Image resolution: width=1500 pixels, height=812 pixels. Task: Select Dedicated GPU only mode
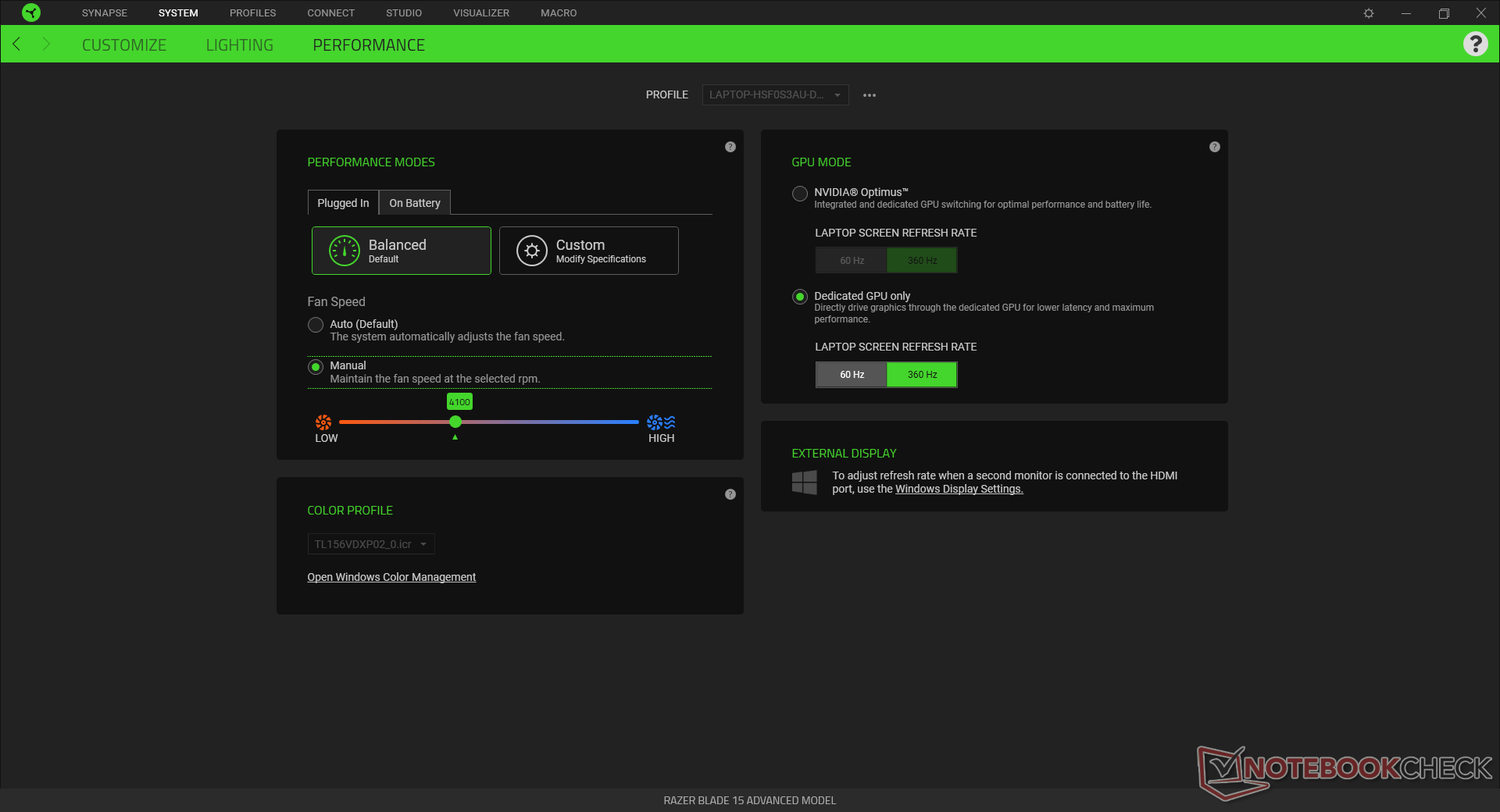coord(800,297)
